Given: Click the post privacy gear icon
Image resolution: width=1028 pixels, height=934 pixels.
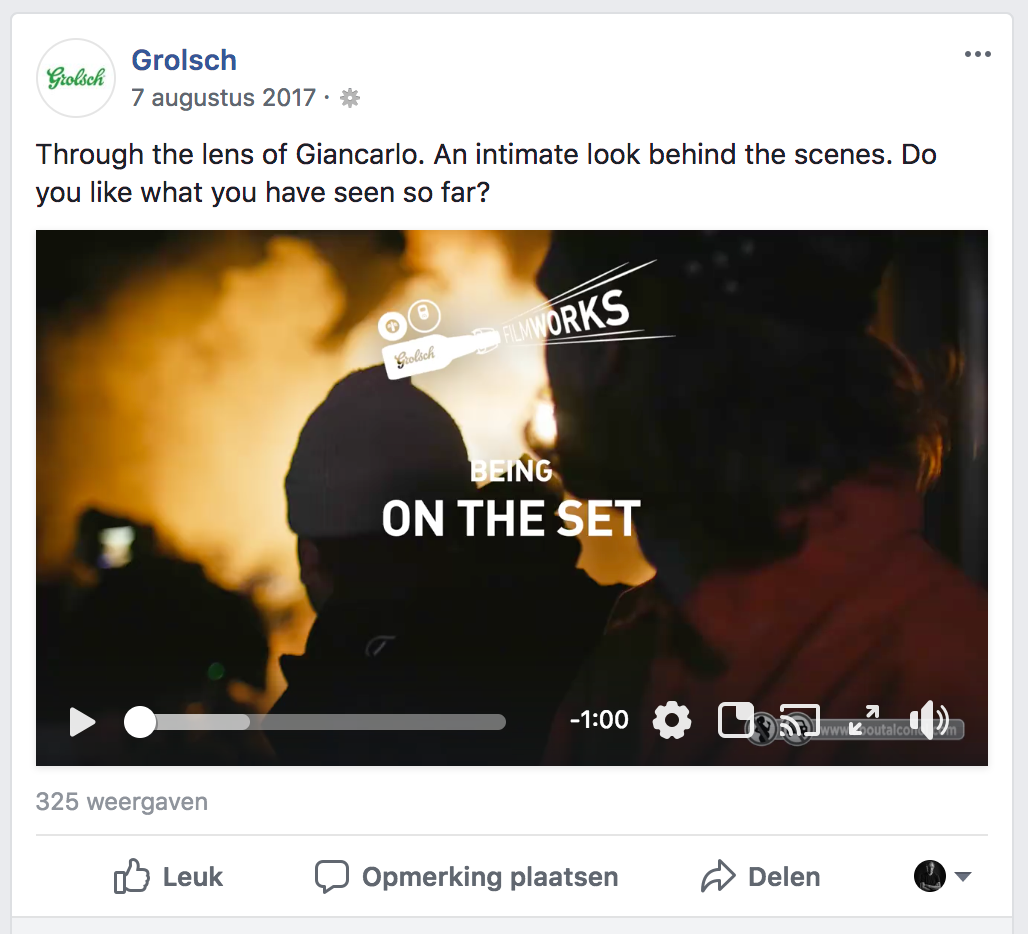Looking at the screenshot, I should tap(349, 98).
